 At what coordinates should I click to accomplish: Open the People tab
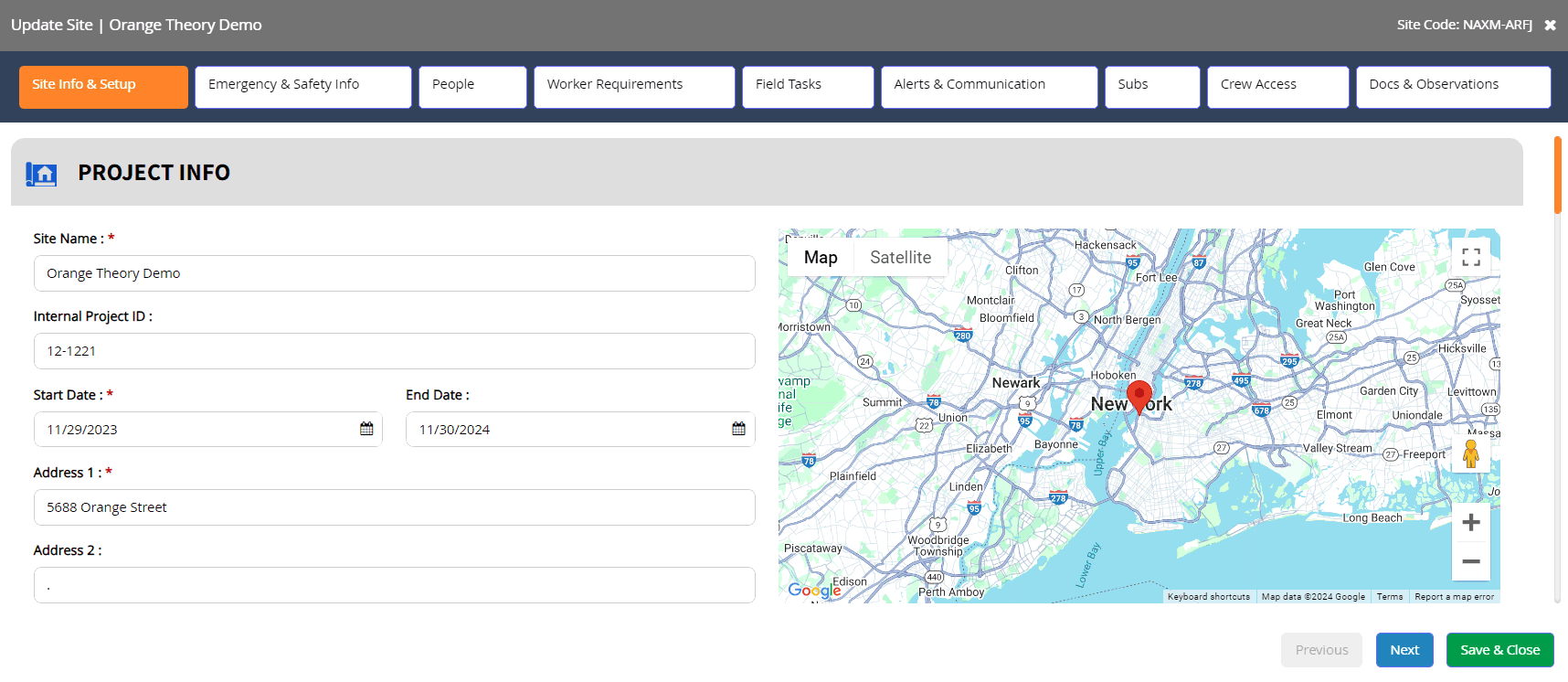pyautogui.click(x=472, y=87)
